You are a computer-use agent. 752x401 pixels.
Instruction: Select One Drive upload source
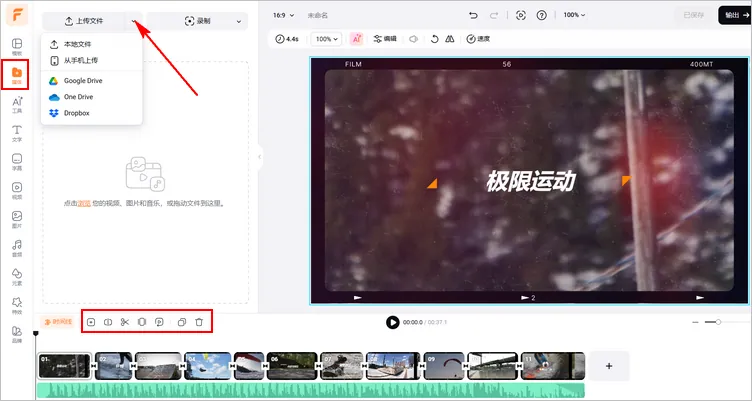(x=92, y=97)
